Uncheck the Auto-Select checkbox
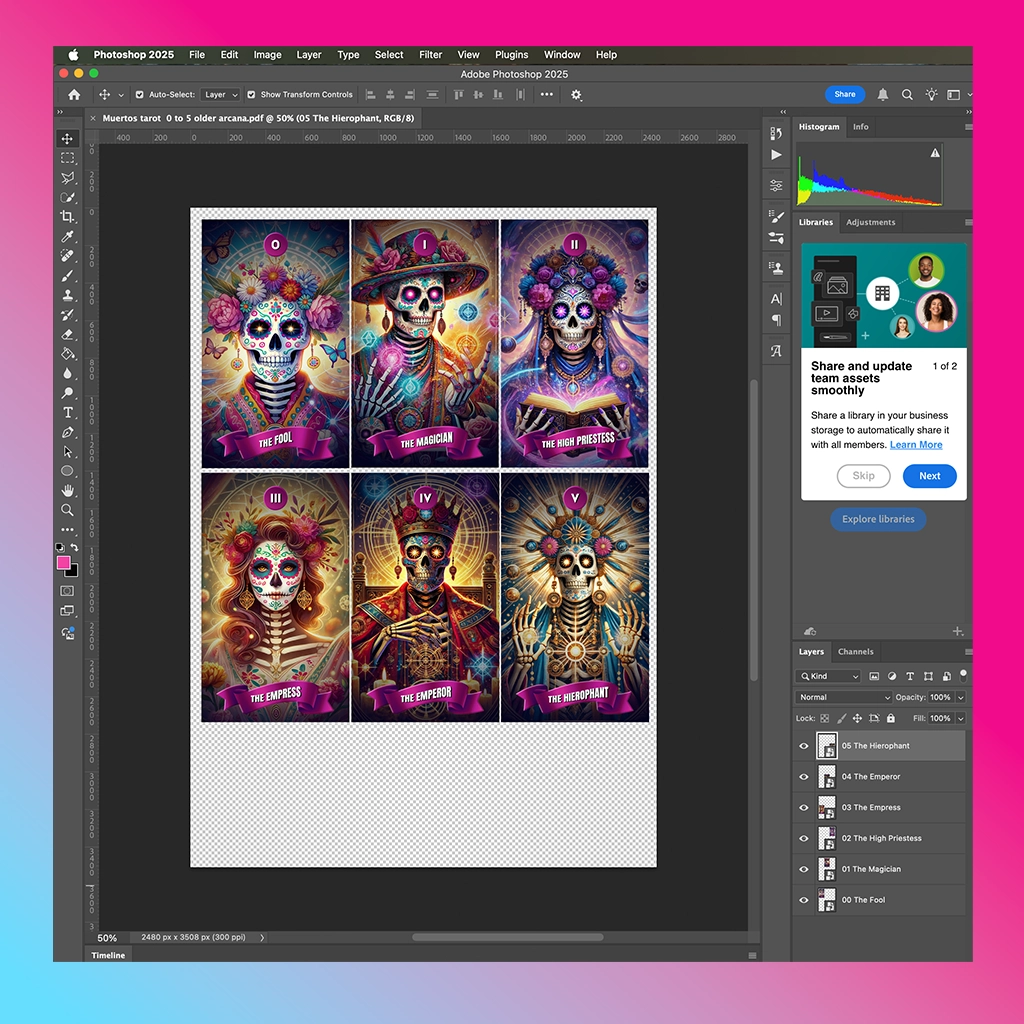Image resolution: width=1024 pixels, height=1024 pixels. 139,95
